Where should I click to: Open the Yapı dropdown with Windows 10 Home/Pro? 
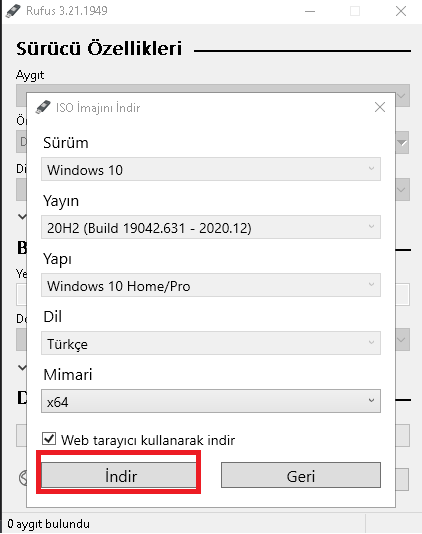coord(211,285)
